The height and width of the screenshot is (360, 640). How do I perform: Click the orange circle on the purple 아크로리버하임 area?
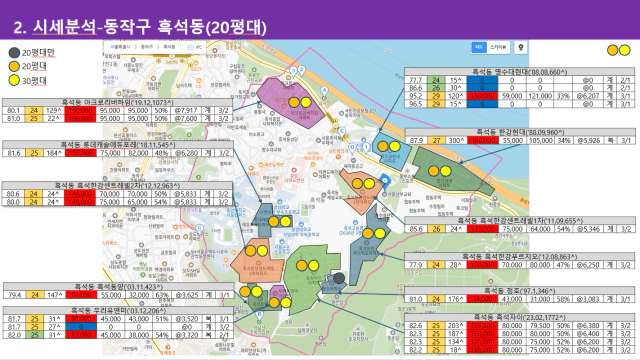pyautogui.click(x=294, y=102)
